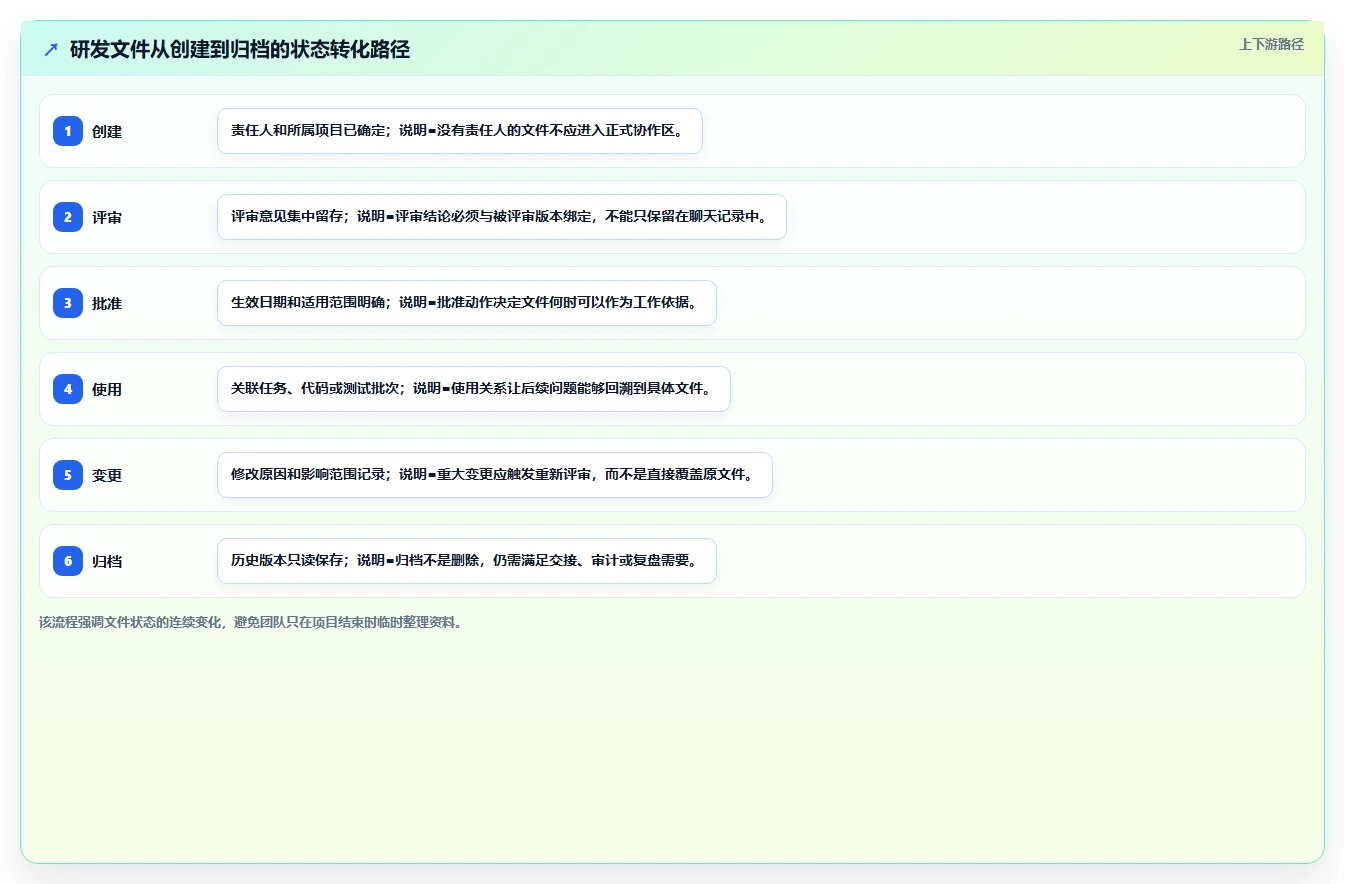
Task: Click the 评审意见集中留存 description box
Action: tap(502, 217)
